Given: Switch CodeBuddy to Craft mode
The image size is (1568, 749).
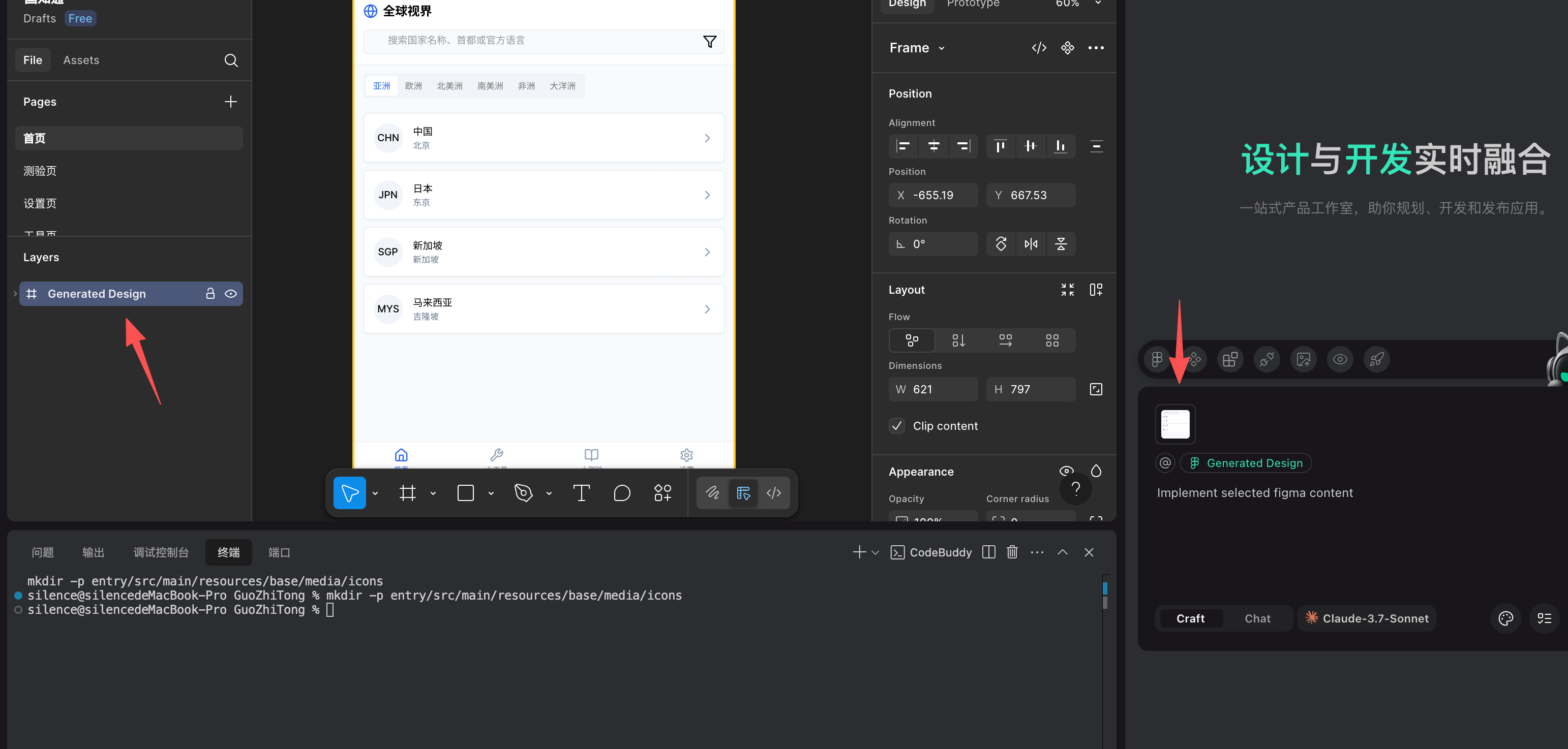Looking at the screenshot, I should coord(1191,618).
